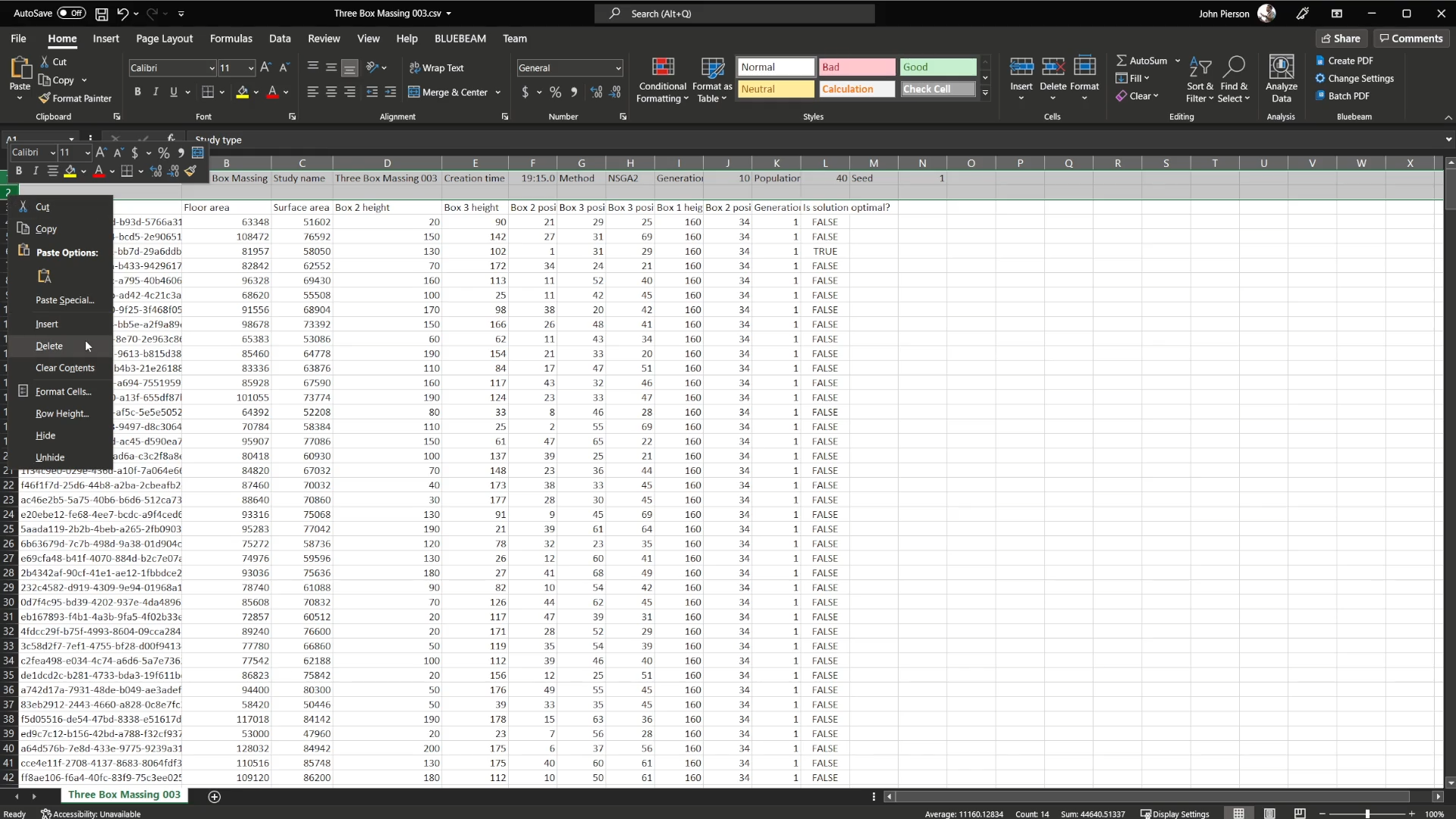Add a new sheet with plus icon
This screenshot has width=1456, height=819.
click(x=215, y=796)
